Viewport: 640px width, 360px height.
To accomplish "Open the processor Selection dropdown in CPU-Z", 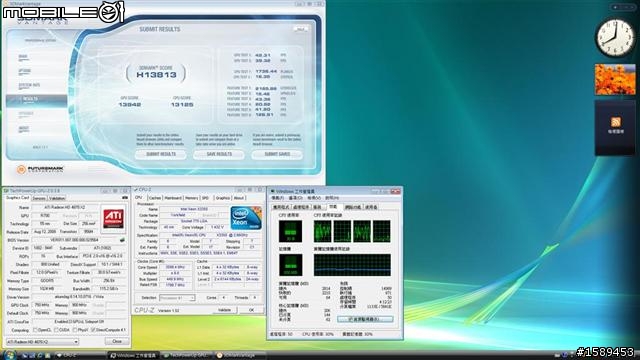I will (x=177, y=298).
